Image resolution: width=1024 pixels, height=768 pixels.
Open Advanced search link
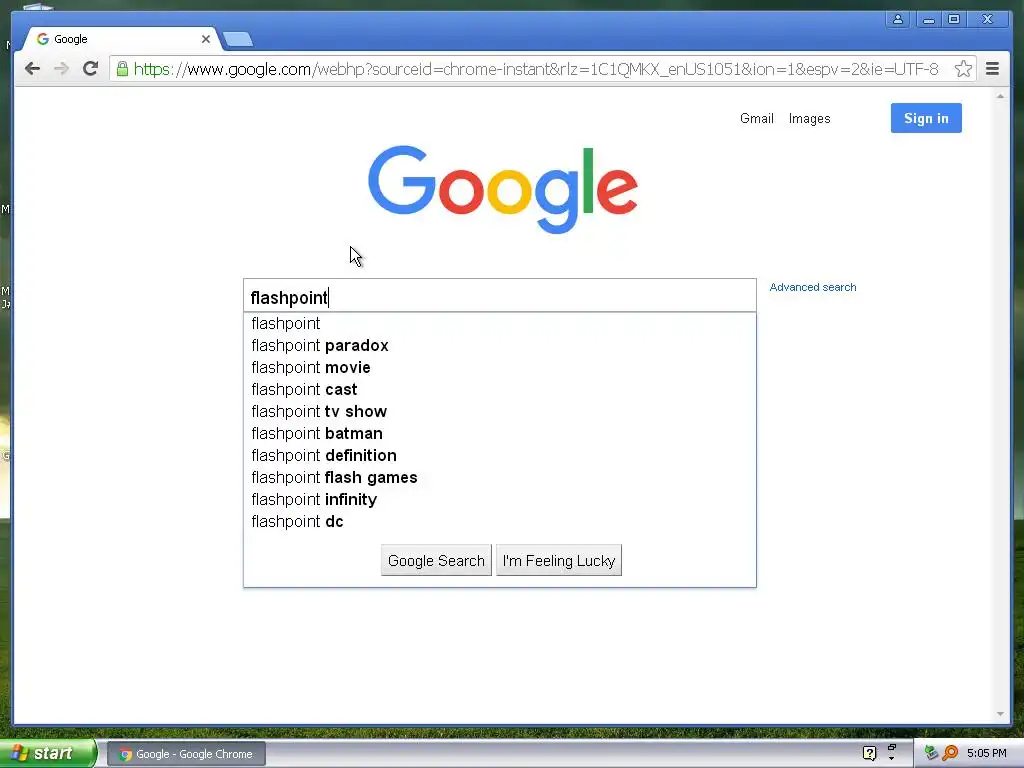coord(812,287)
